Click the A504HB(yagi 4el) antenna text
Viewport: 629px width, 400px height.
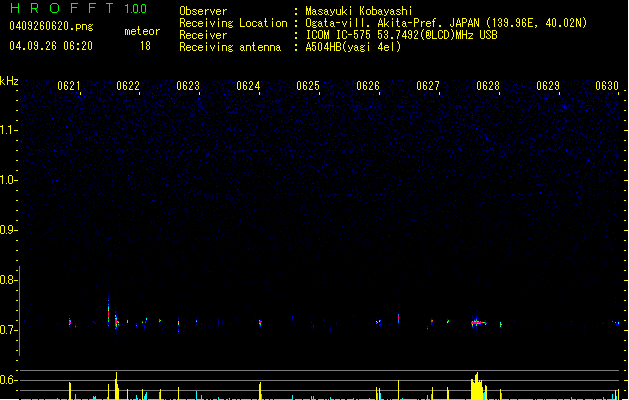click(353, 47)
